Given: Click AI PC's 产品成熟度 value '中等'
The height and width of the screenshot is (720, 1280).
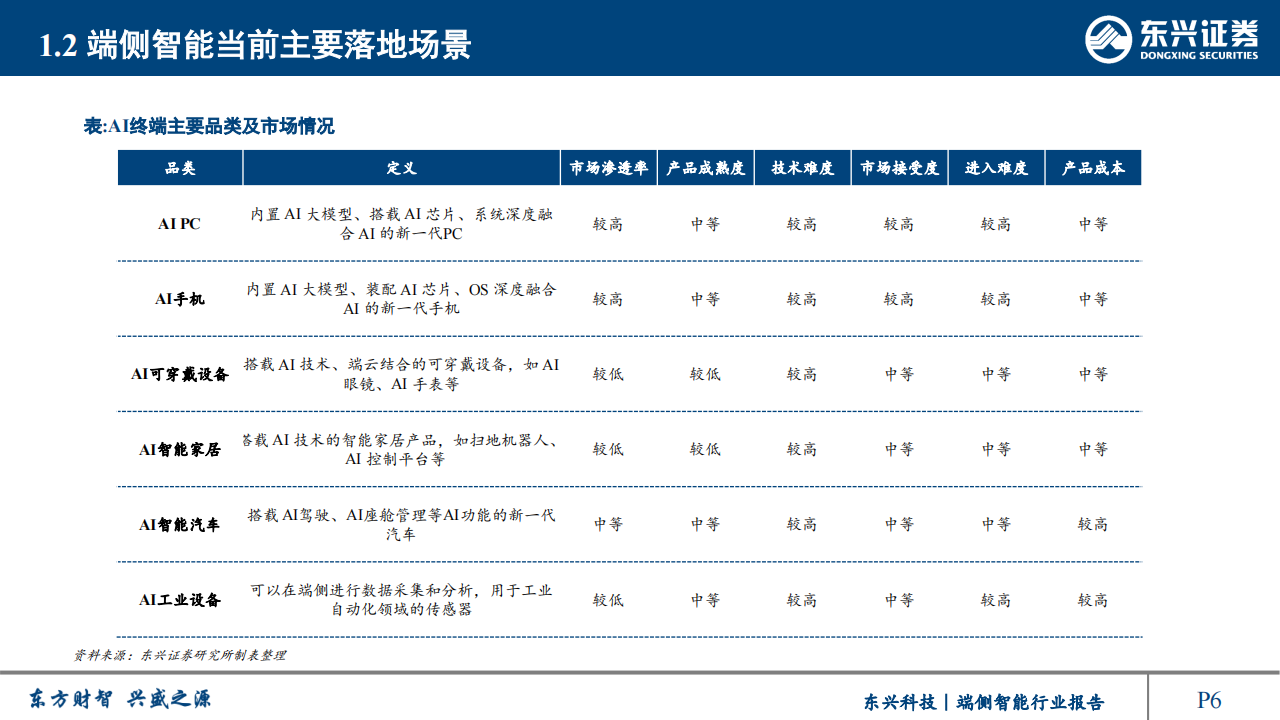Looking at the screenshot, I should point(705,224).
